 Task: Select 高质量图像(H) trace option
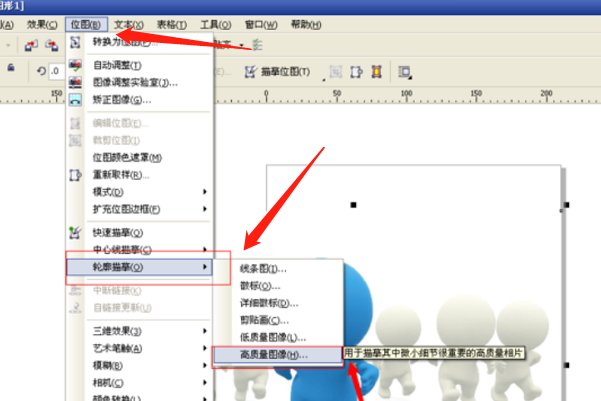pyautogui.click(x=278, y=355)
